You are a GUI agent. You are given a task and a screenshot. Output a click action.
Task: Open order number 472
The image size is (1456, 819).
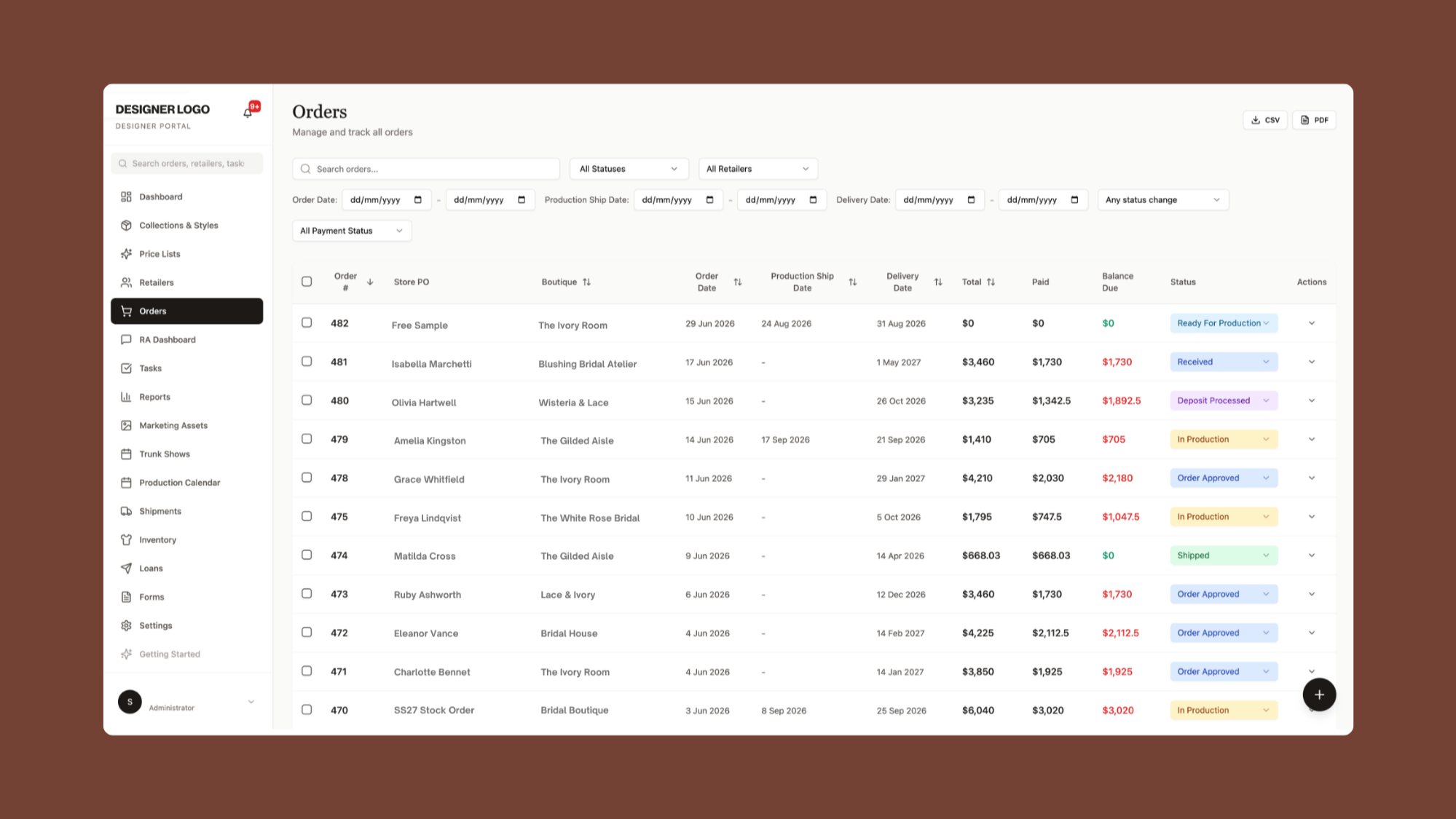[x=339, y=633]
